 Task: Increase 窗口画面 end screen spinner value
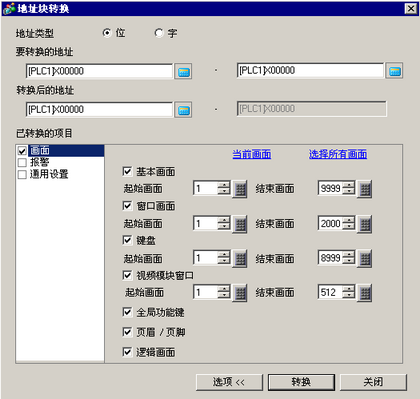[x=349, y=220]
